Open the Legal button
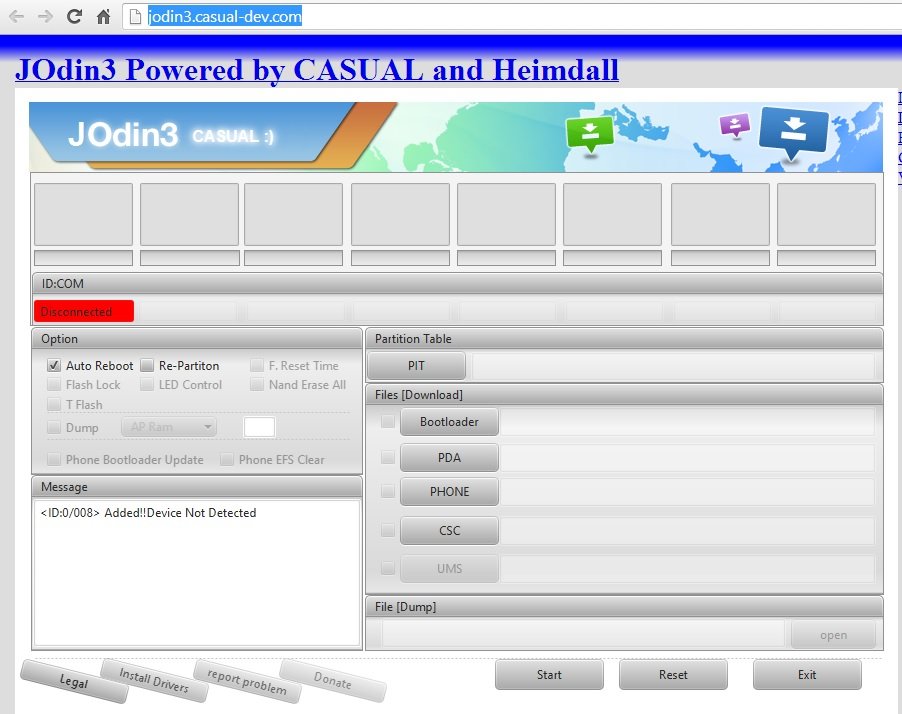This screenshot has height=714, width=902. [x=74, y=682]
